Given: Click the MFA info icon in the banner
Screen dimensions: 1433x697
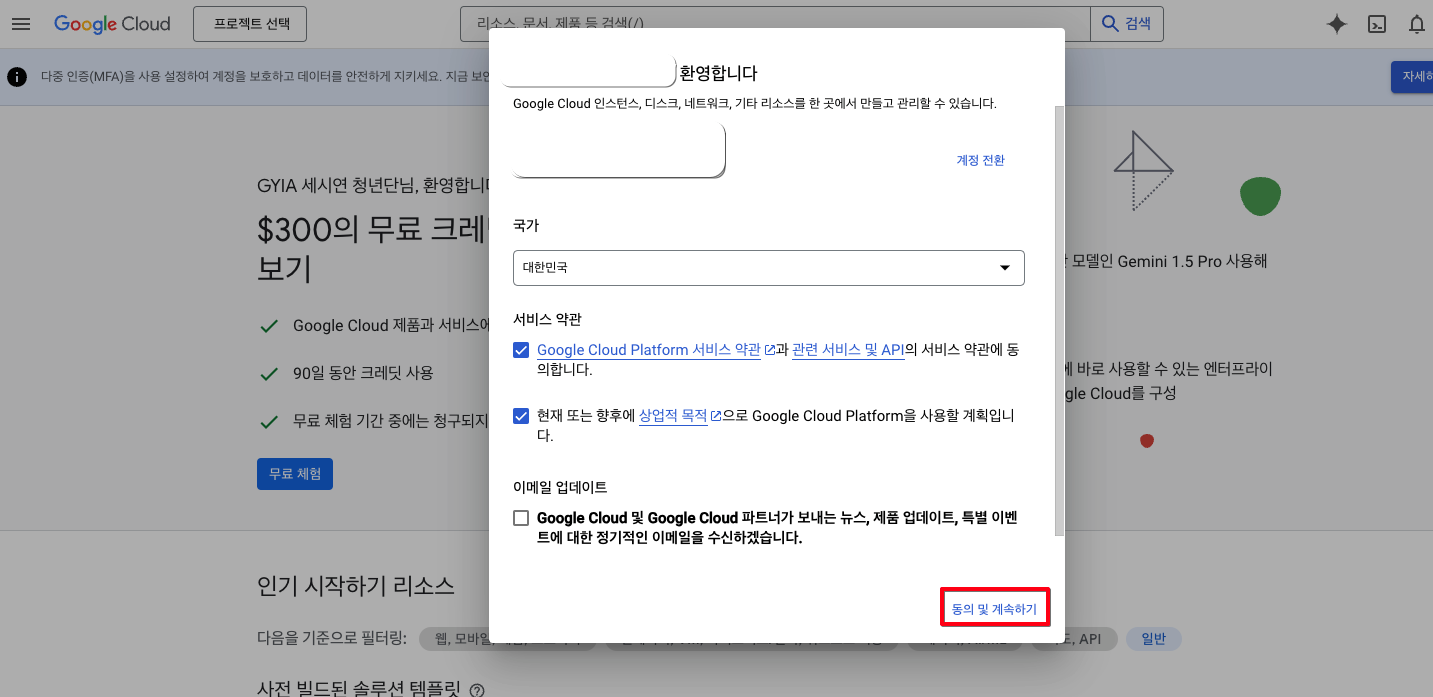Looking at the screenshot, I should tap(17, 77).
